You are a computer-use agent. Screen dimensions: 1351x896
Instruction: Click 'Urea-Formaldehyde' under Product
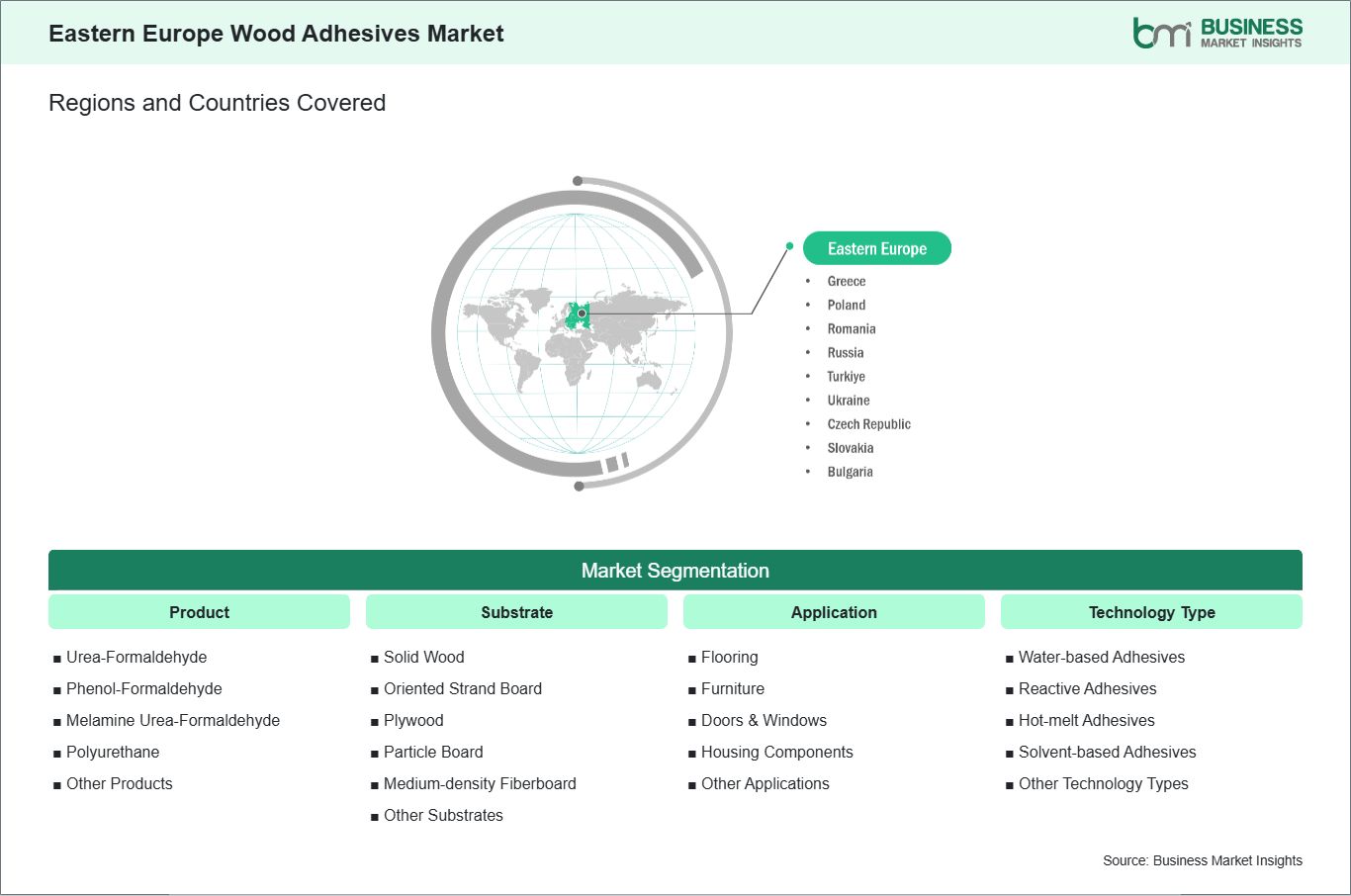click(x=136, y=657)
